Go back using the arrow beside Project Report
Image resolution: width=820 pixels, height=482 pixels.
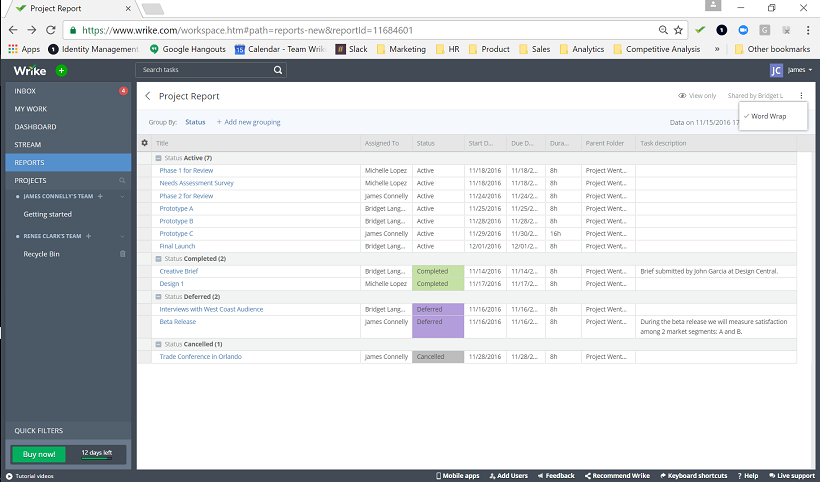147,96
